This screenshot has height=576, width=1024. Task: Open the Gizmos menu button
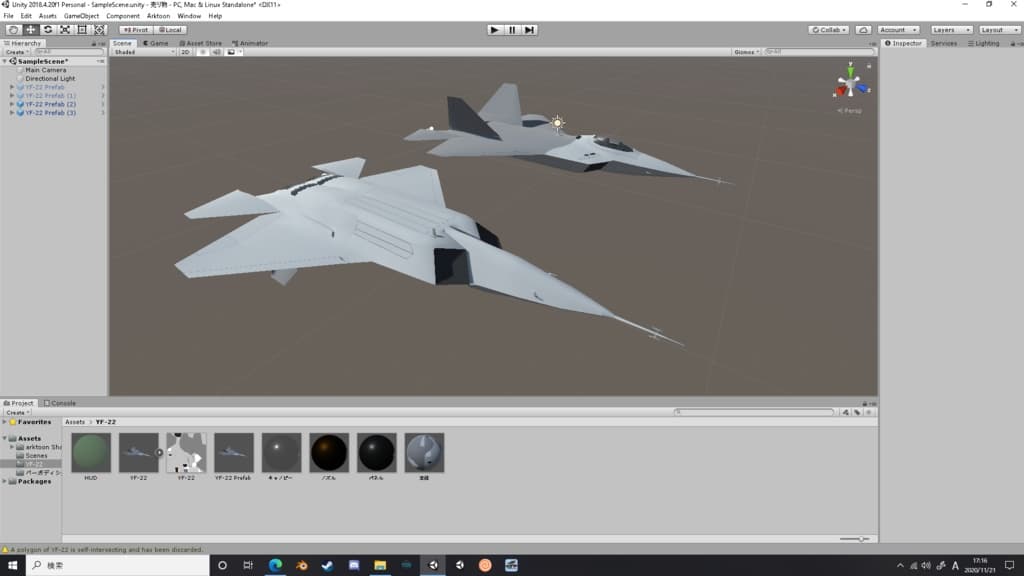pos(746,52)
